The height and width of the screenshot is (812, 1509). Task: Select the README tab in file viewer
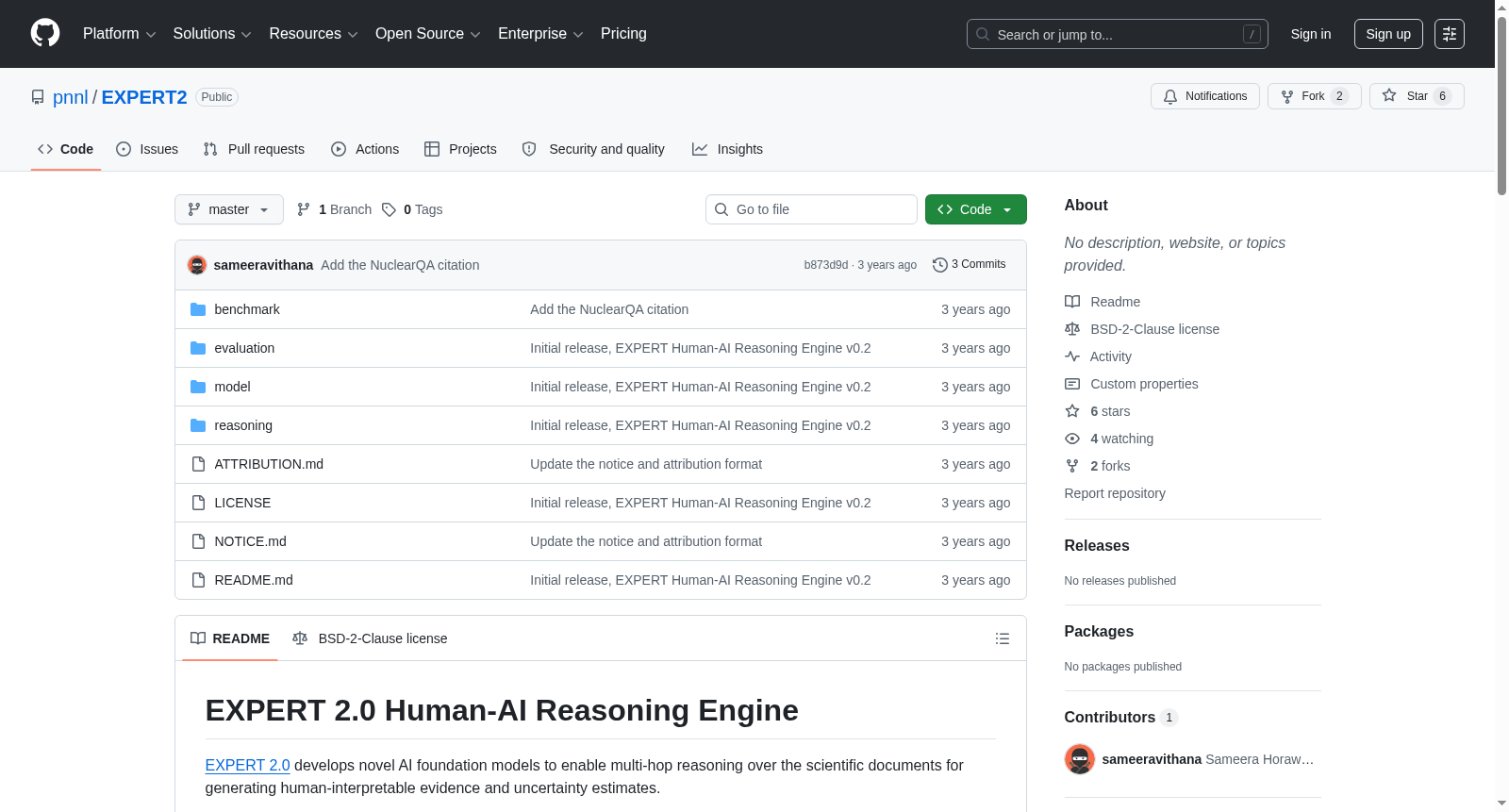coord(230,638)
